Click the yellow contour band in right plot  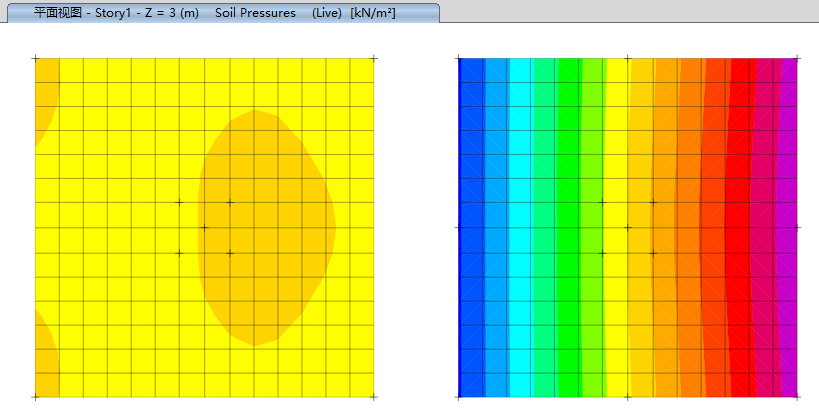tap(618, 228)
